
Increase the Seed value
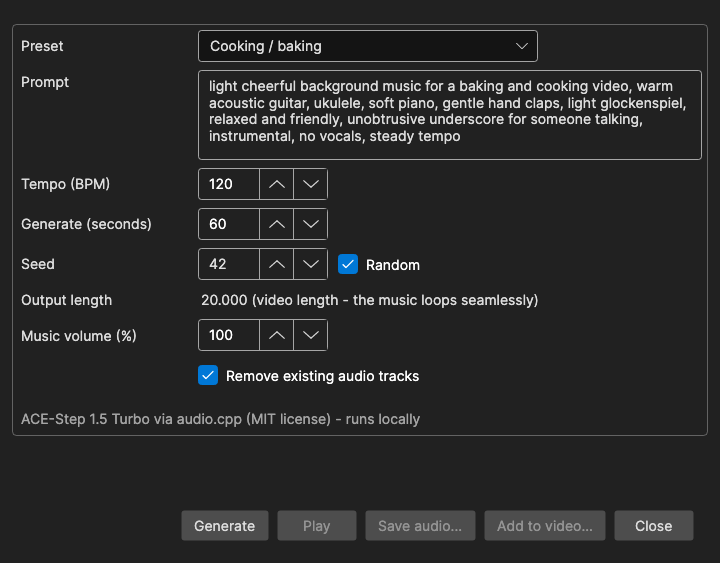point(276,264)
